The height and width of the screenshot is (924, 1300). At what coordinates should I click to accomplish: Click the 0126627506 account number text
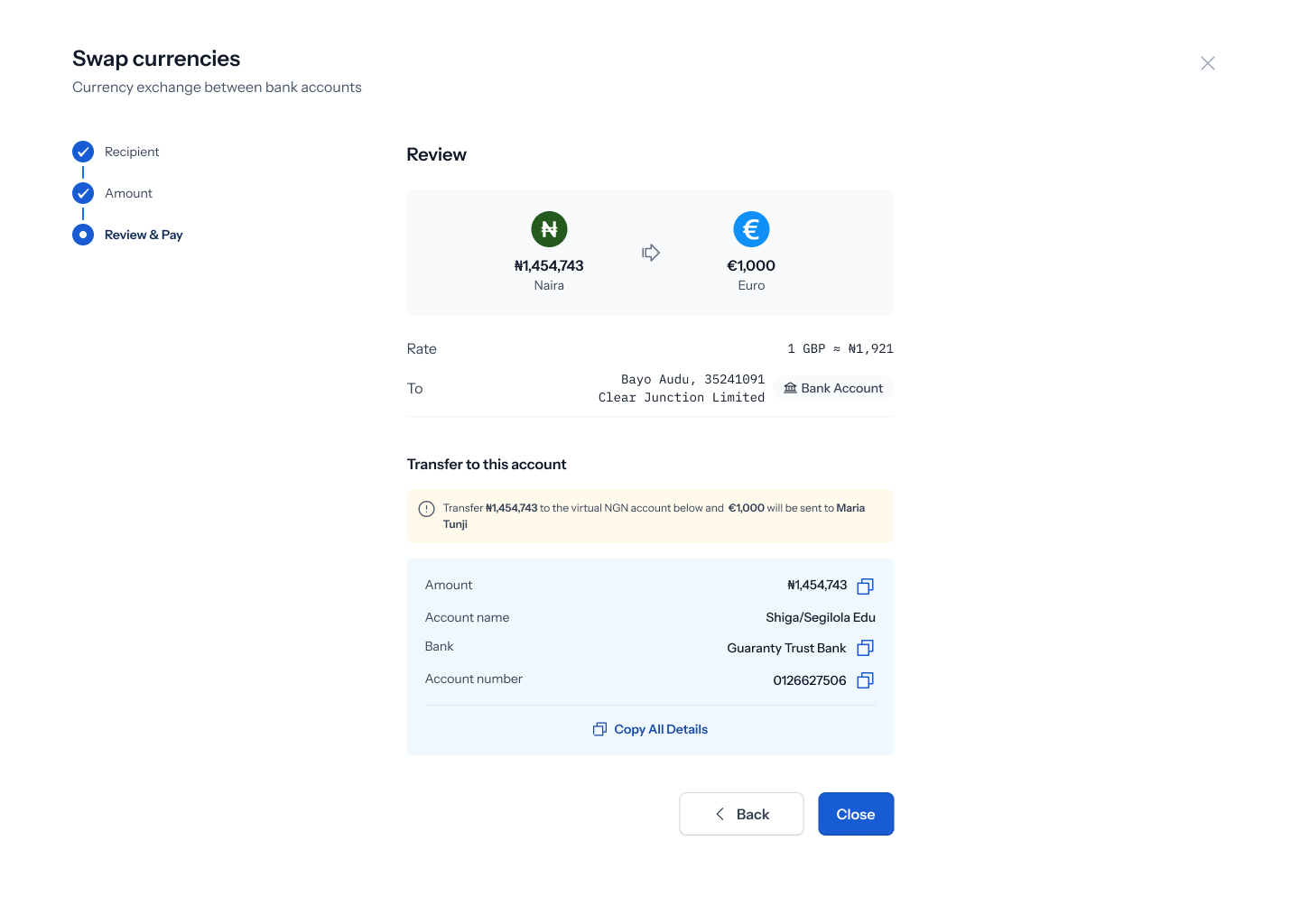click(810, 680)
